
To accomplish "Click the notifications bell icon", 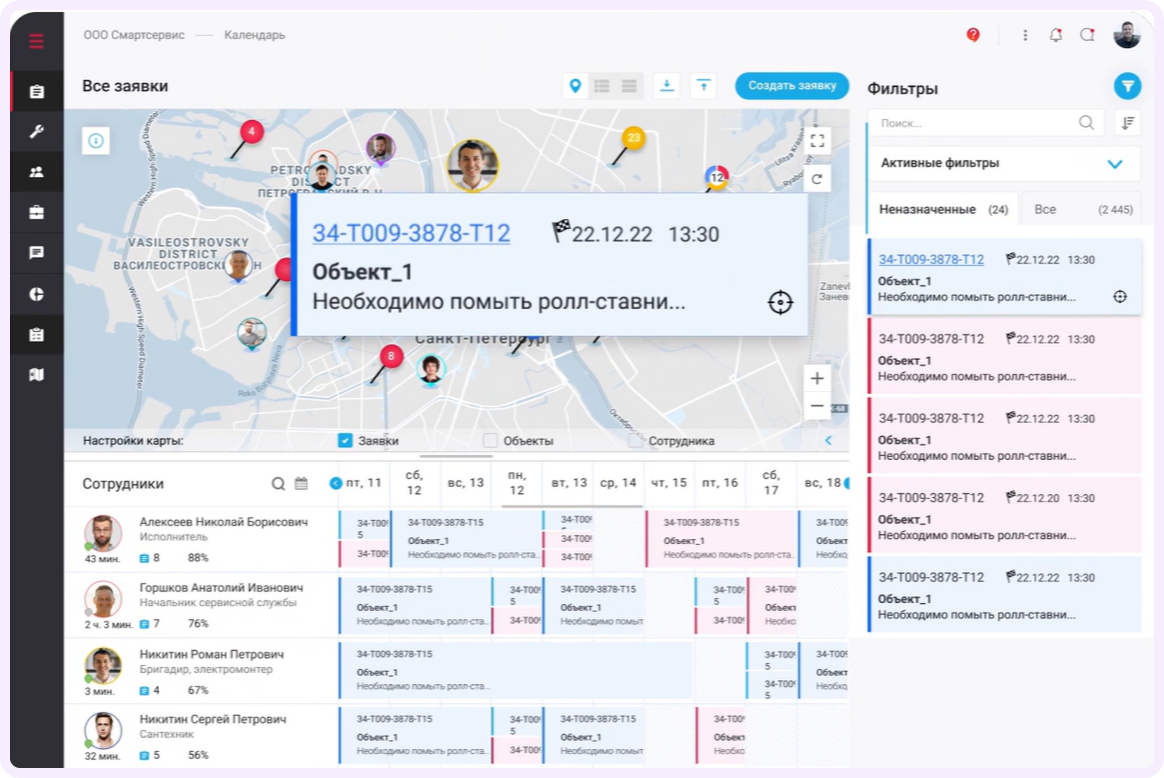I will click(x=1055, y=35).
